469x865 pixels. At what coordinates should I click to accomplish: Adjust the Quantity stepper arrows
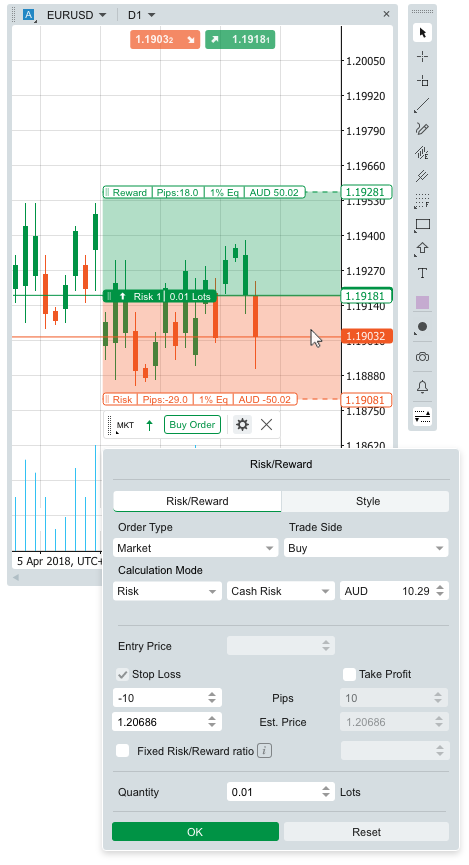[x=326, y=792]
